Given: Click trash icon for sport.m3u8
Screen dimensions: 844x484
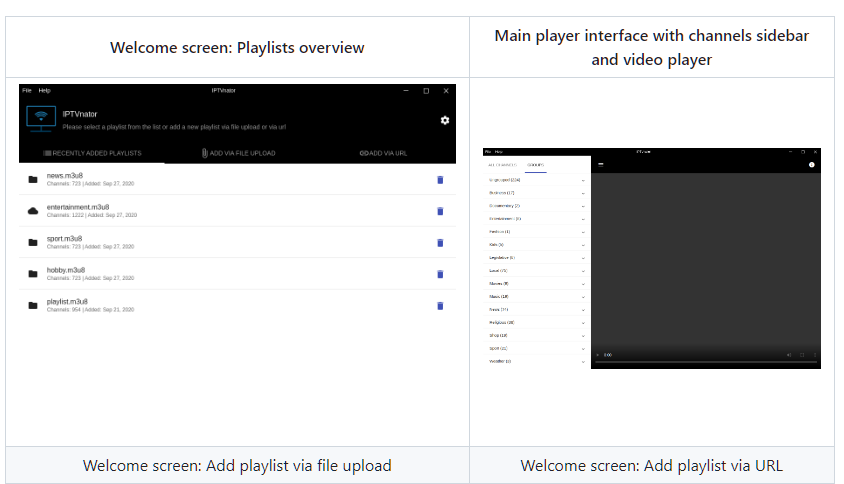Looking at the screenshot, I should [440, 243].
